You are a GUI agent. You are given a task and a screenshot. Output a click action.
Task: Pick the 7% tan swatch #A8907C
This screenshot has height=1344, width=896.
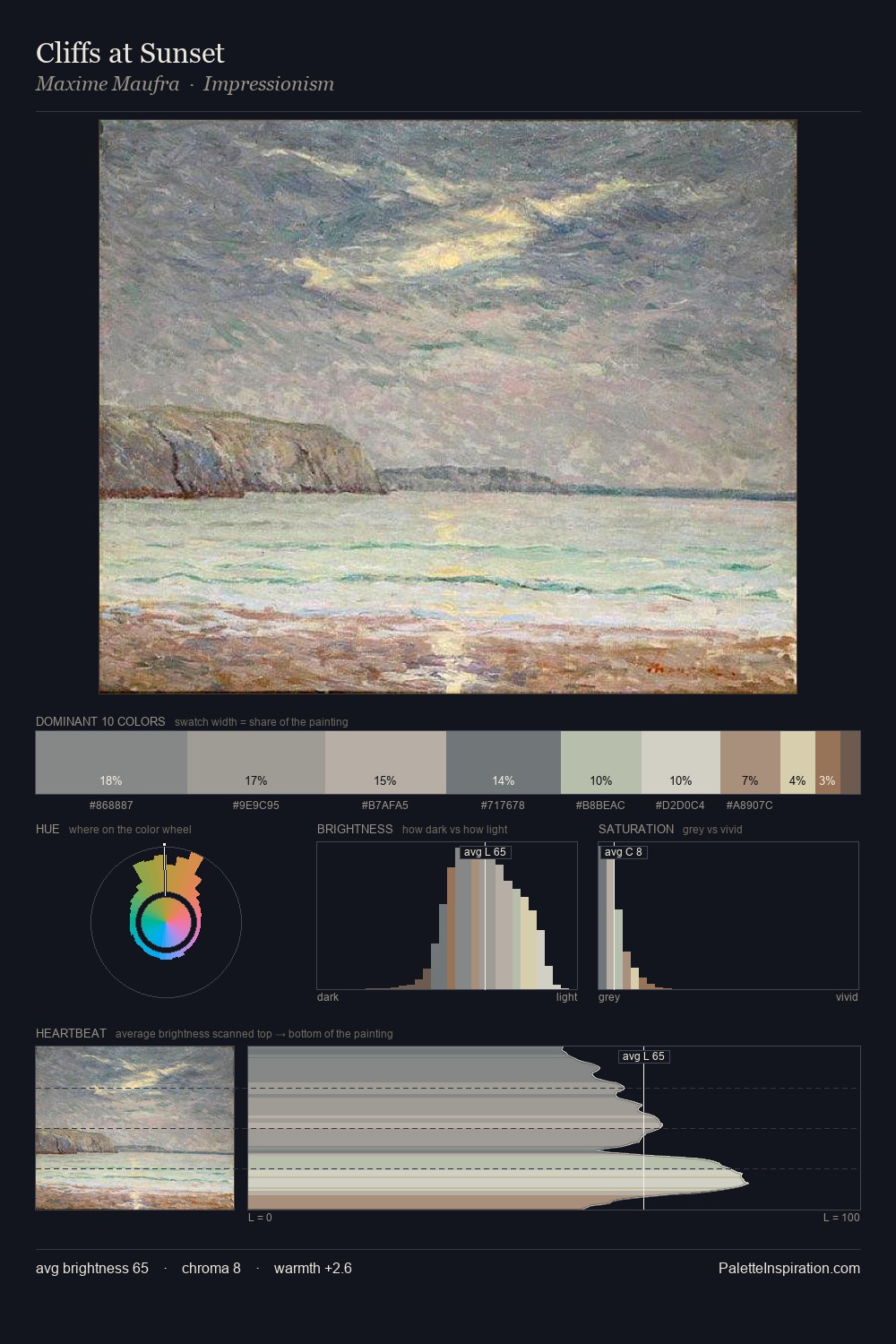pyautogui.click(x=750, y=762)
